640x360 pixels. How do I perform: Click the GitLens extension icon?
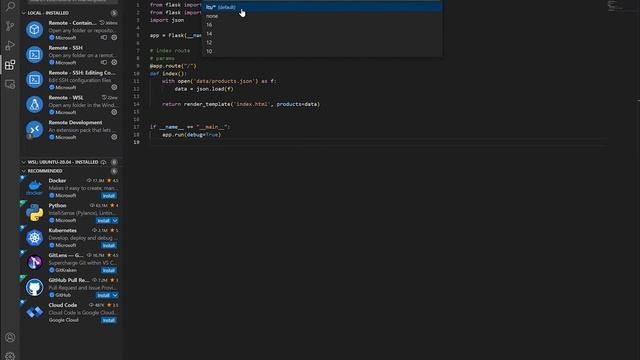[x=34, y=262]
